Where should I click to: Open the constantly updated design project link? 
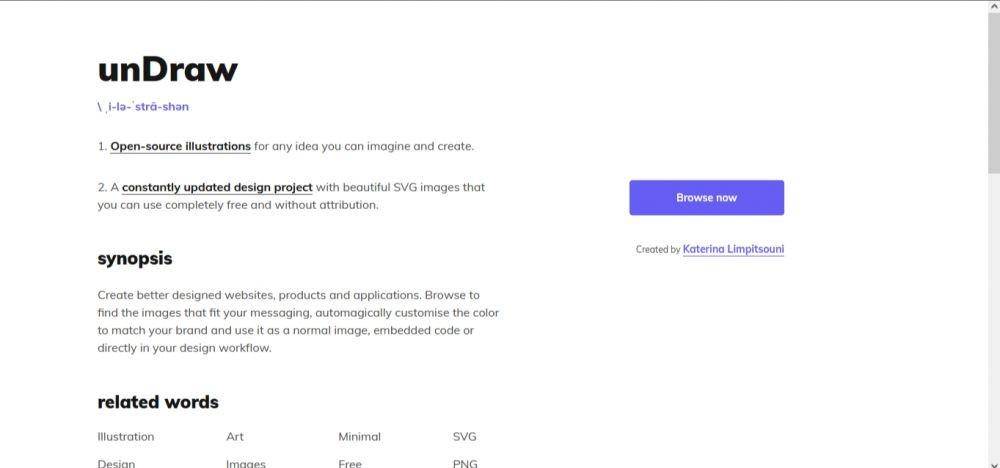(217, 187)
